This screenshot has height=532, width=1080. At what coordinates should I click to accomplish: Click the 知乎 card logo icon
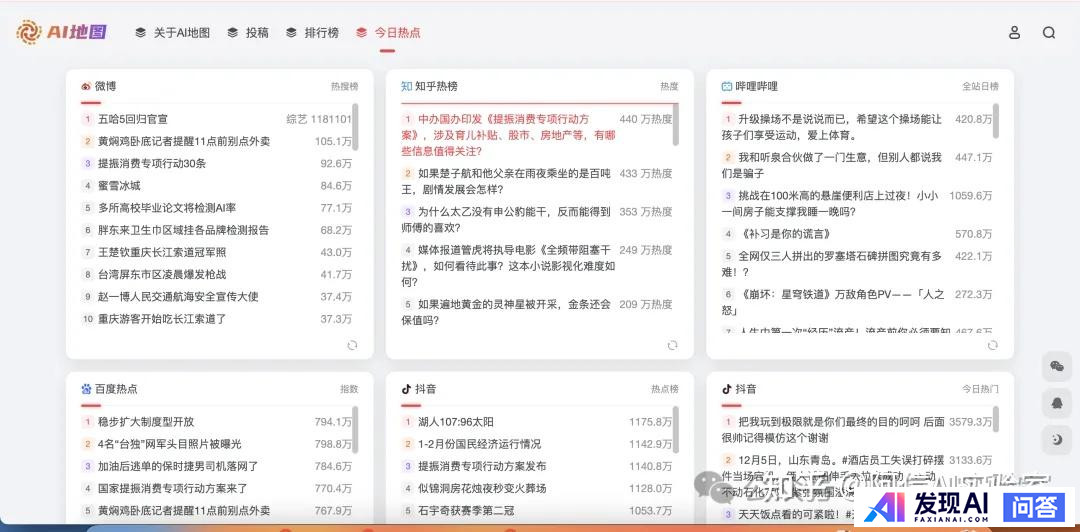pos(406,86)
